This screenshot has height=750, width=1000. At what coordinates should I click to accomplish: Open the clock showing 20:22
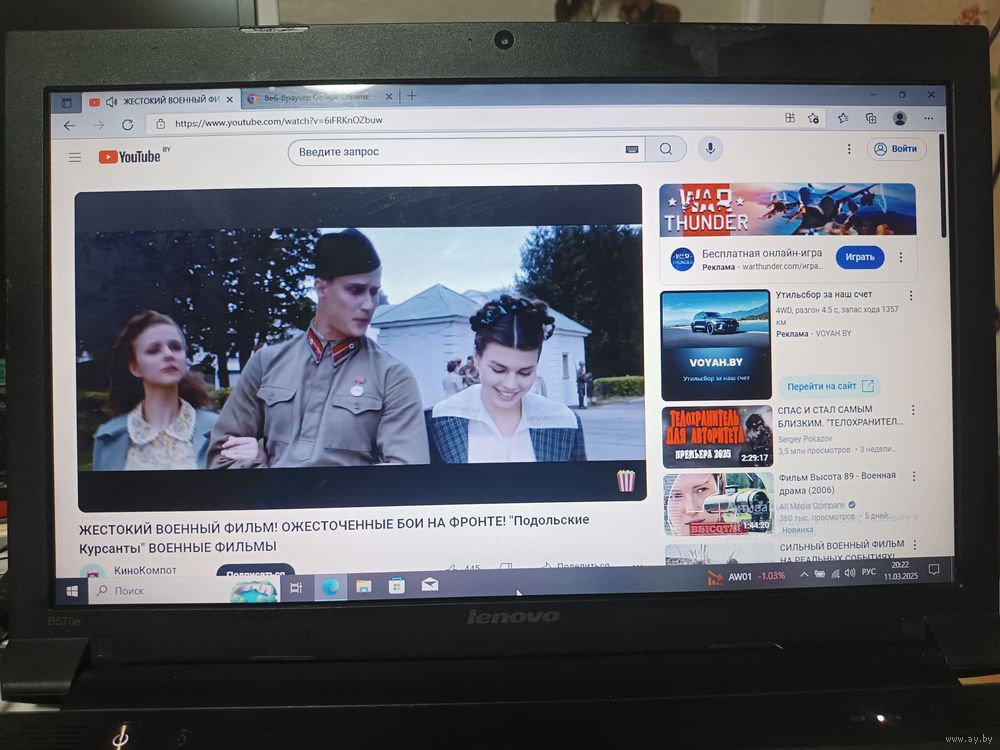pyautogui.click(x=901, y=570)
